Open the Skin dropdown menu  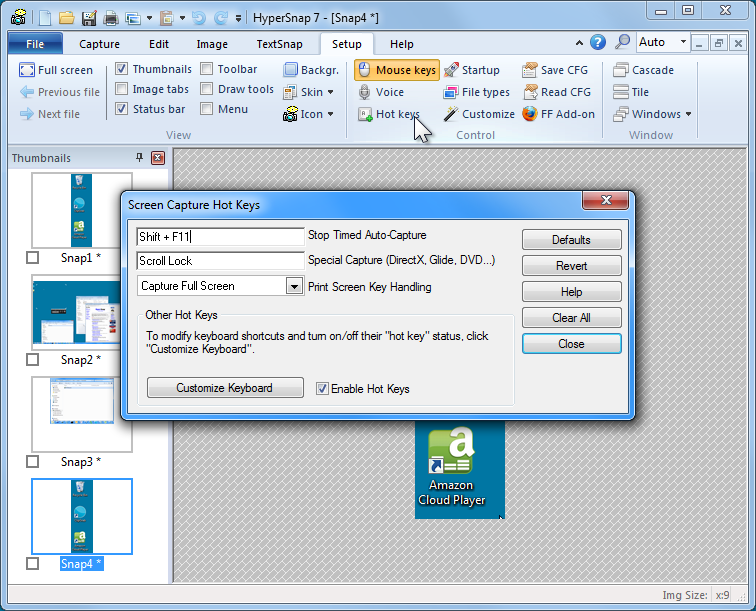pos(309,92)
